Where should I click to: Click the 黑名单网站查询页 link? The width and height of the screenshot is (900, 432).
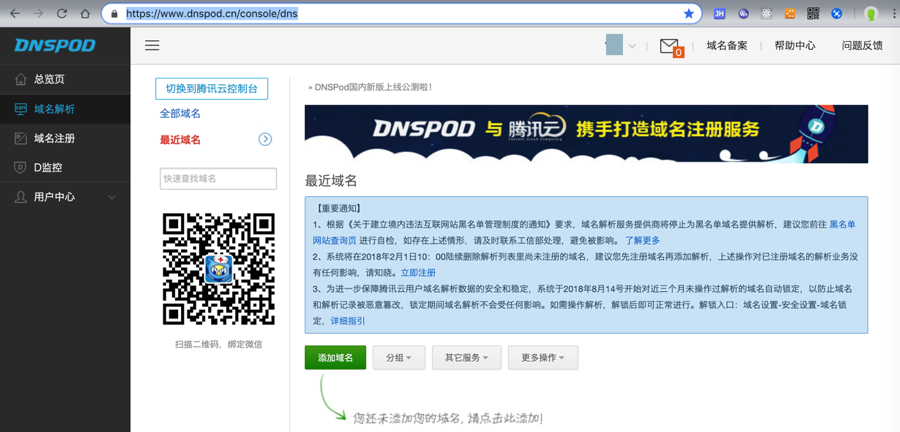coord(843,224)
